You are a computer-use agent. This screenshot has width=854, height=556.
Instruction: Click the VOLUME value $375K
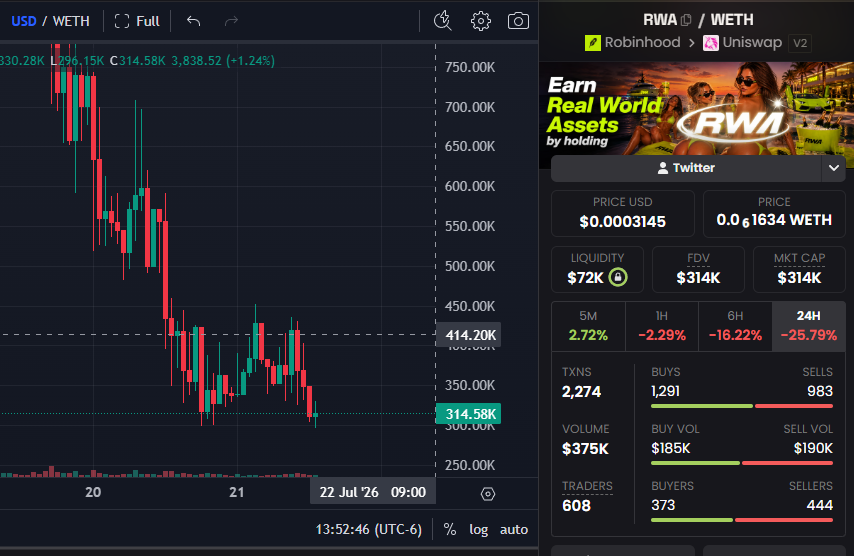click(x=585, y=449)
